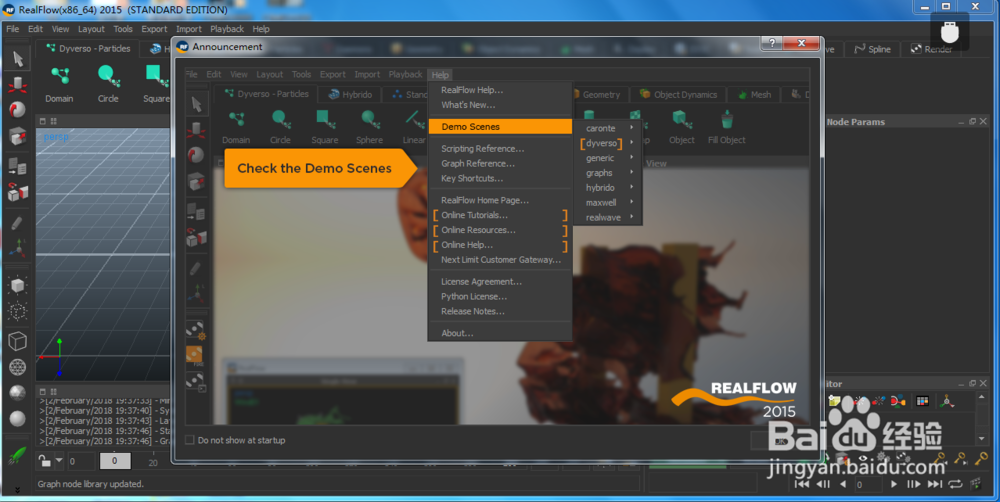Click the timeline start frame field
Image resolution: width=1000 pixels, height=502 pixels.
click(82, 461)
